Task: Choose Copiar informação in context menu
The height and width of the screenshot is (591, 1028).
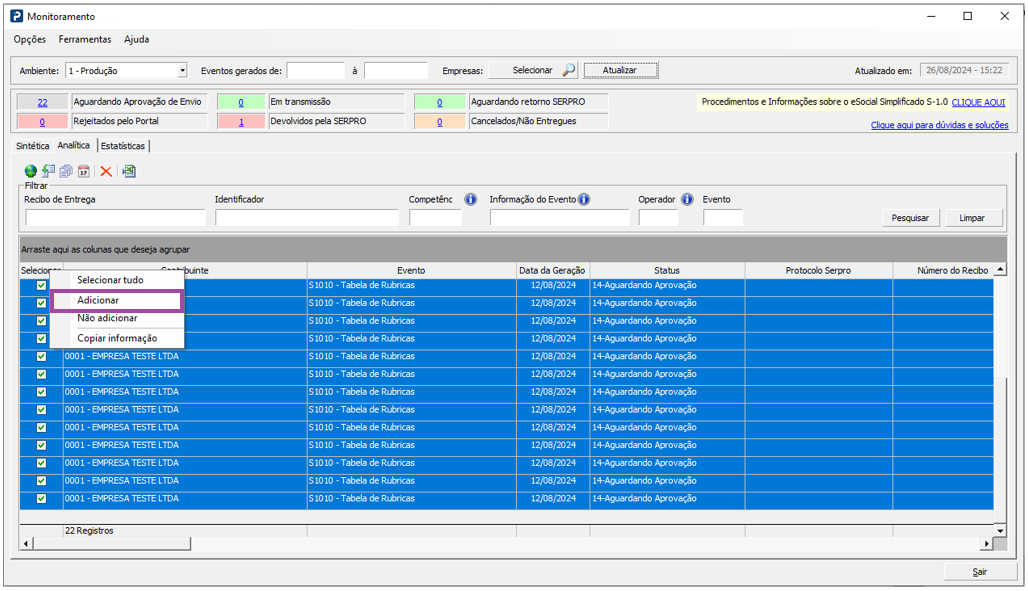Action: click(x=117, y=338)
